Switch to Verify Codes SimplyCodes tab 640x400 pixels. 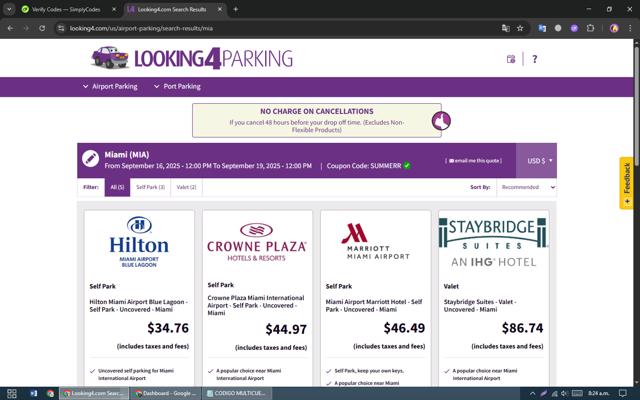tap(66, 9)
